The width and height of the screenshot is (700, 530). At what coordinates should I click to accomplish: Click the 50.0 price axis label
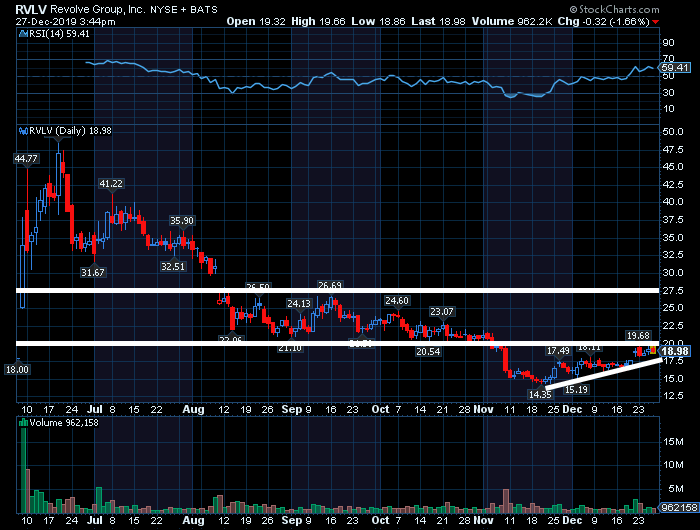[x=673, y=132]
